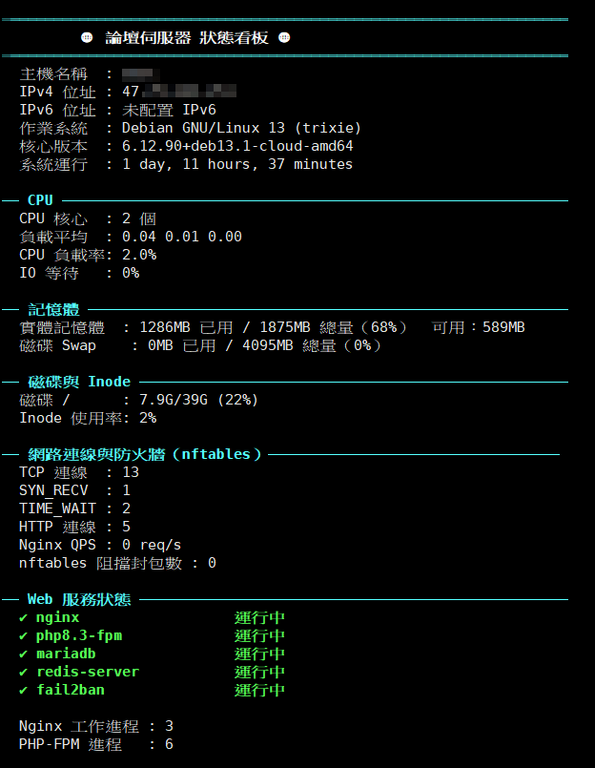Select the 未配置 IPv6 text
Screen dimensions: 595x768
click(169, 110)
